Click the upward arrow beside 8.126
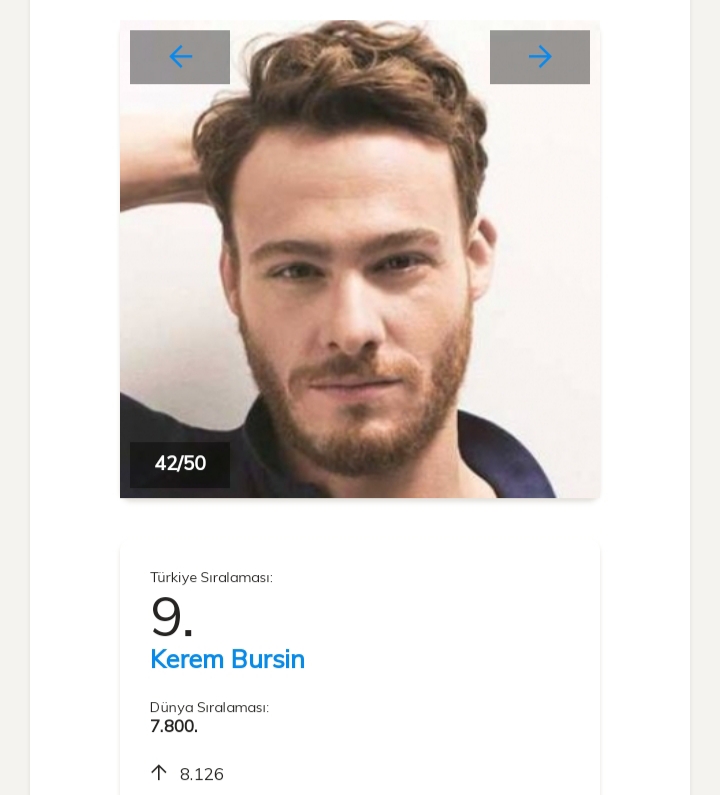The height and width of the screenshot is (795, 720). tap(159, 773)
